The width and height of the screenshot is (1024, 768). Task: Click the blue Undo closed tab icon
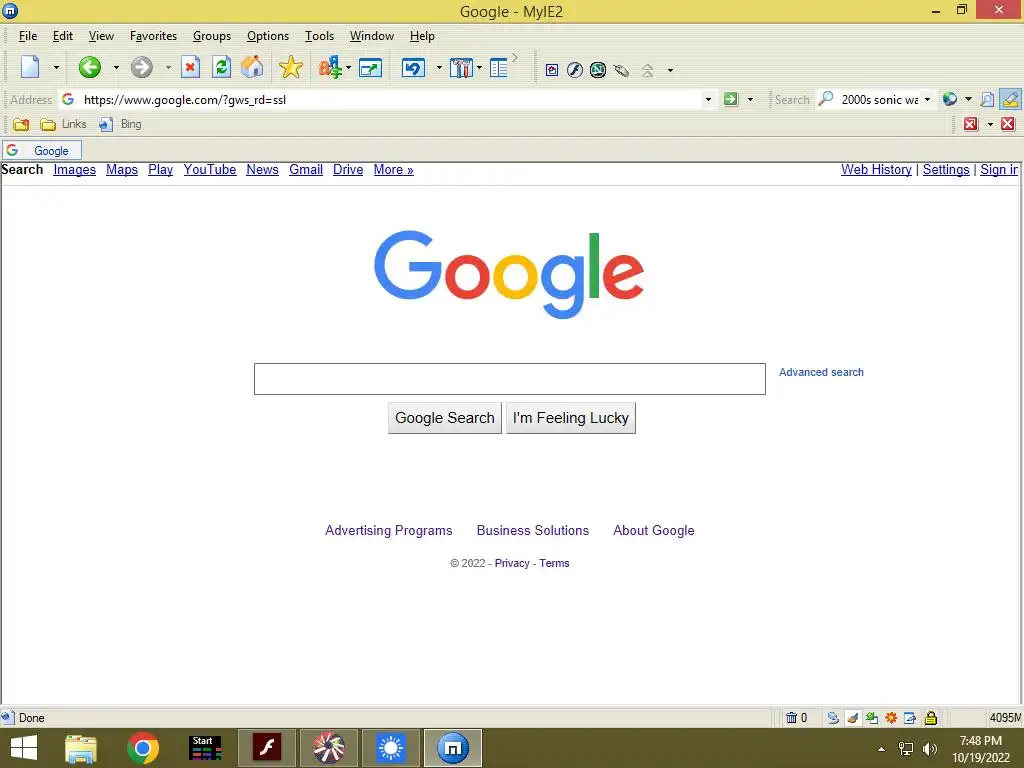point(413,67)
